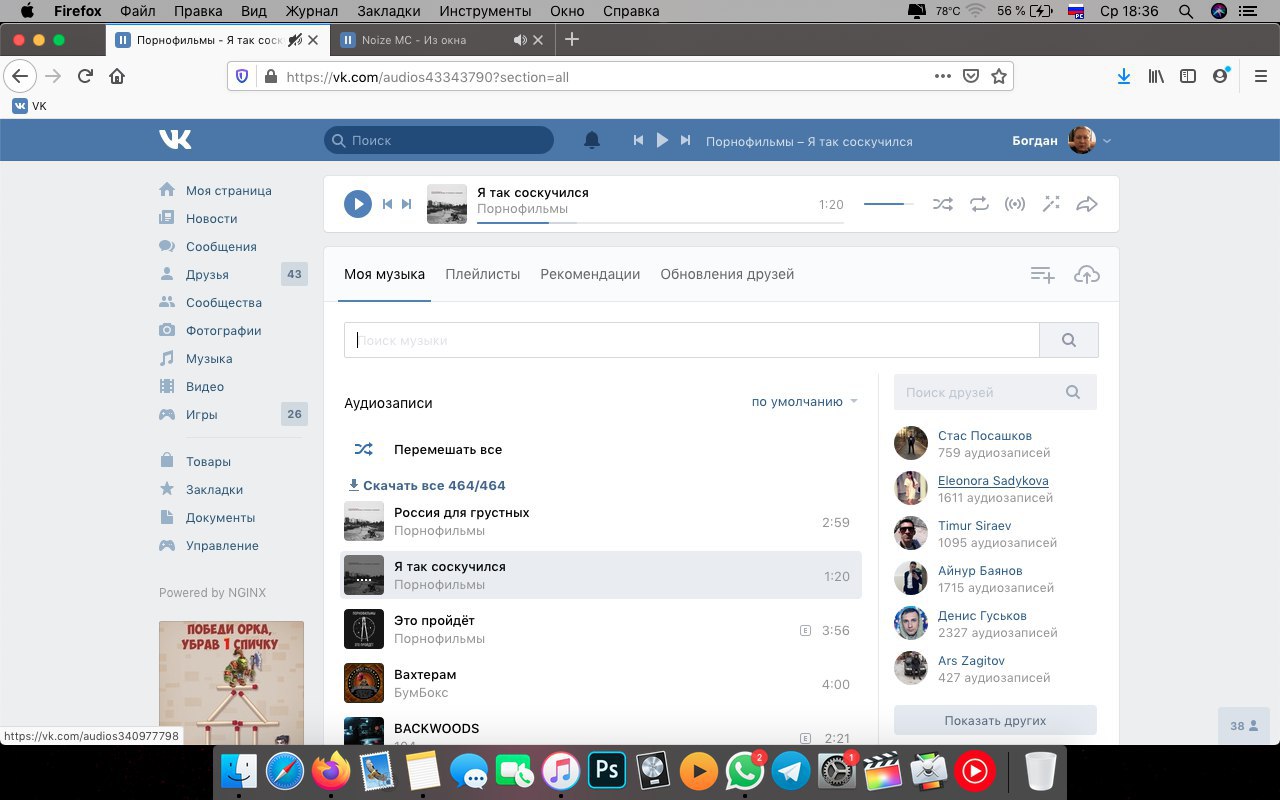Toggle repeat for the current track

click(979, 204)
